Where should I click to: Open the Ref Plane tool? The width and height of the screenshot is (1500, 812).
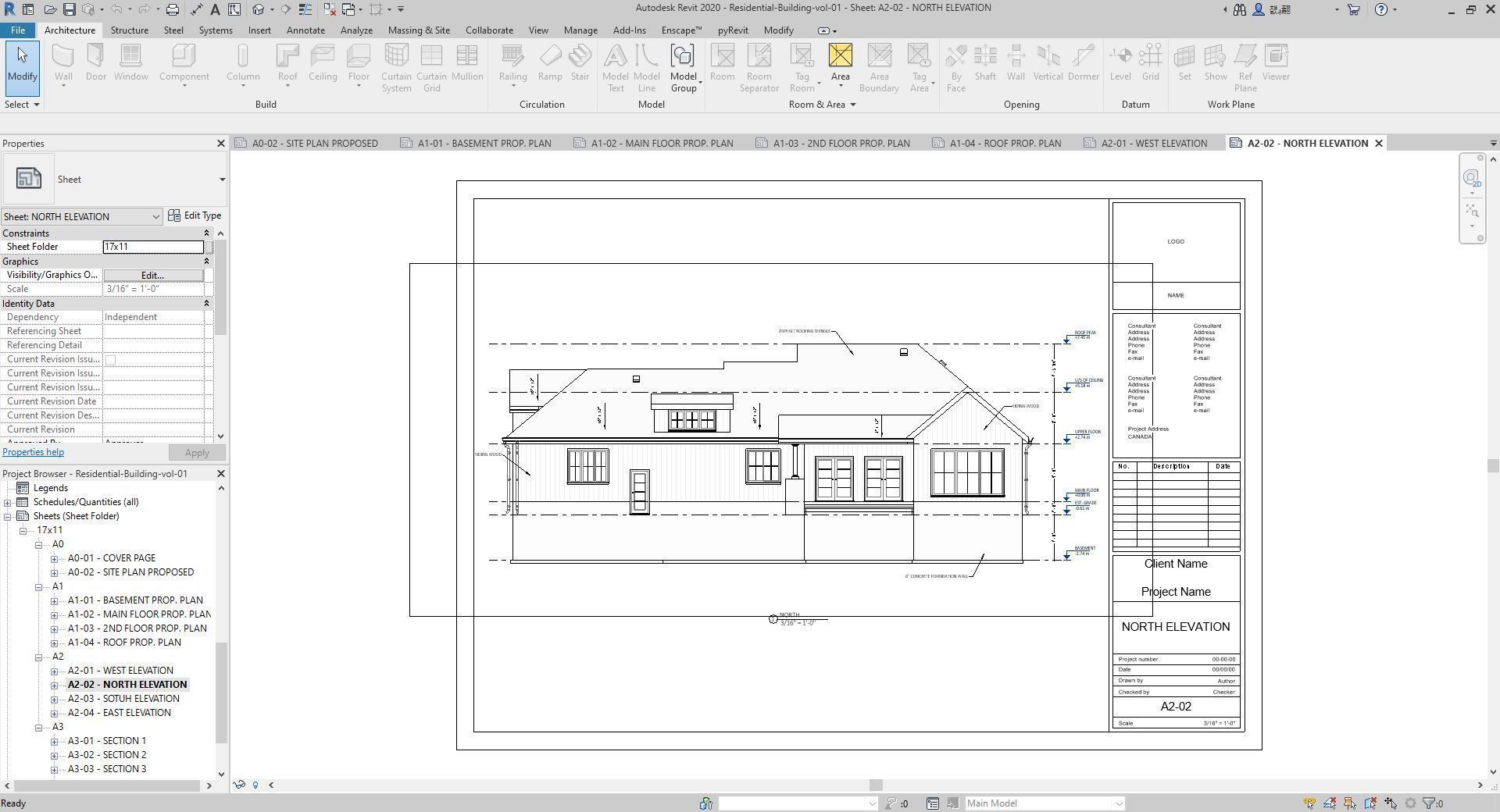coord(1245,68)
